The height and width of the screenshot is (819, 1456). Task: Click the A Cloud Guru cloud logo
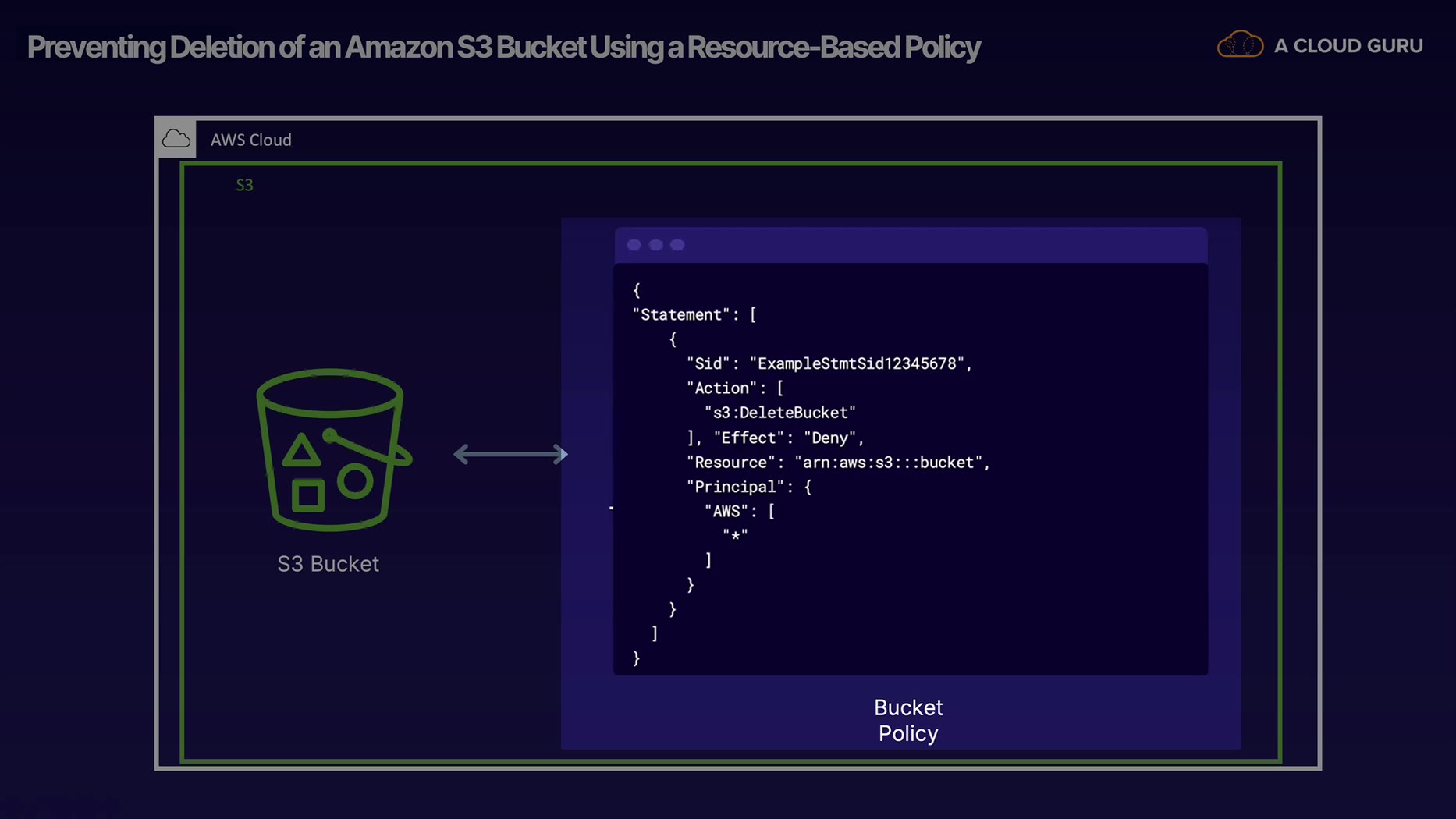(x=1240, y=45)
